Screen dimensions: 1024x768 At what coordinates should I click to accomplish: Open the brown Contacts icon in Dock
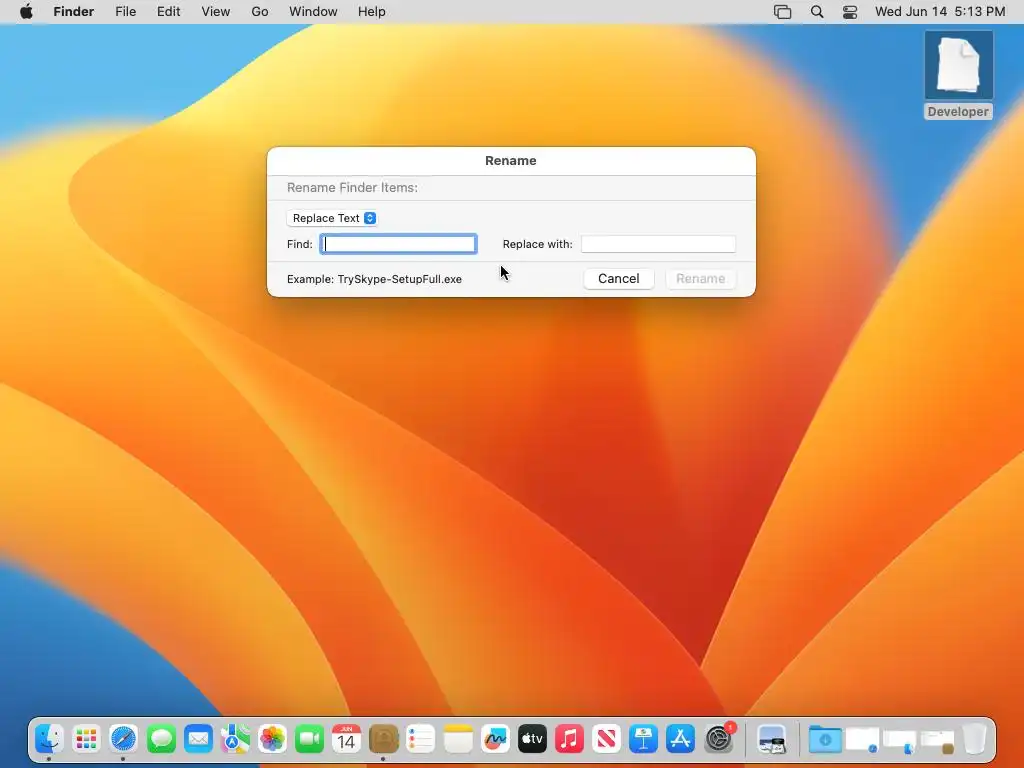click(x=383, y=739)
